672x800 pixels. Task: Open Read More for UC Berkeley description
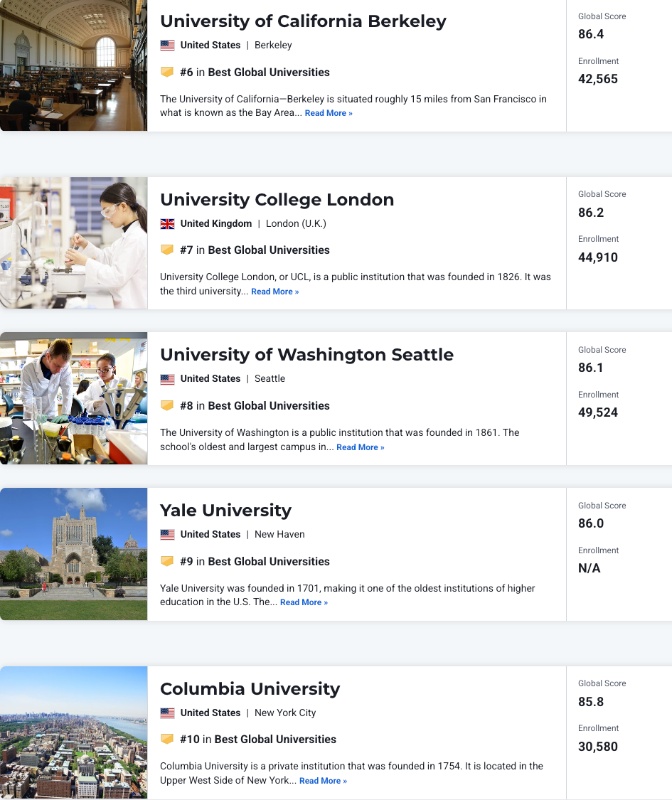(x=329, y=113)
